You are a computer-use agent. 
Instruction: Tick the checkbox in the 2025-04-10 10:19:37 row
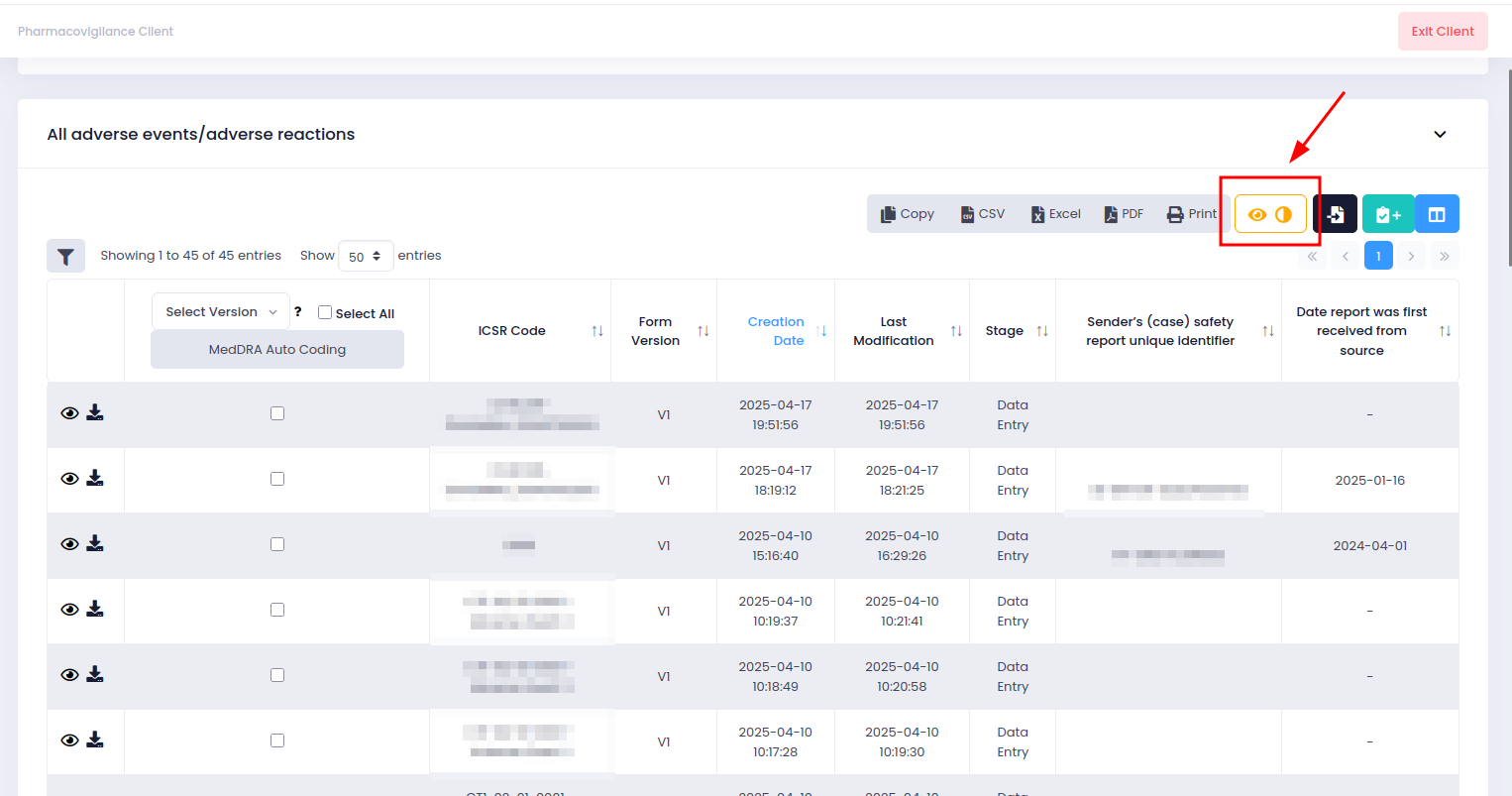(277, 610)
